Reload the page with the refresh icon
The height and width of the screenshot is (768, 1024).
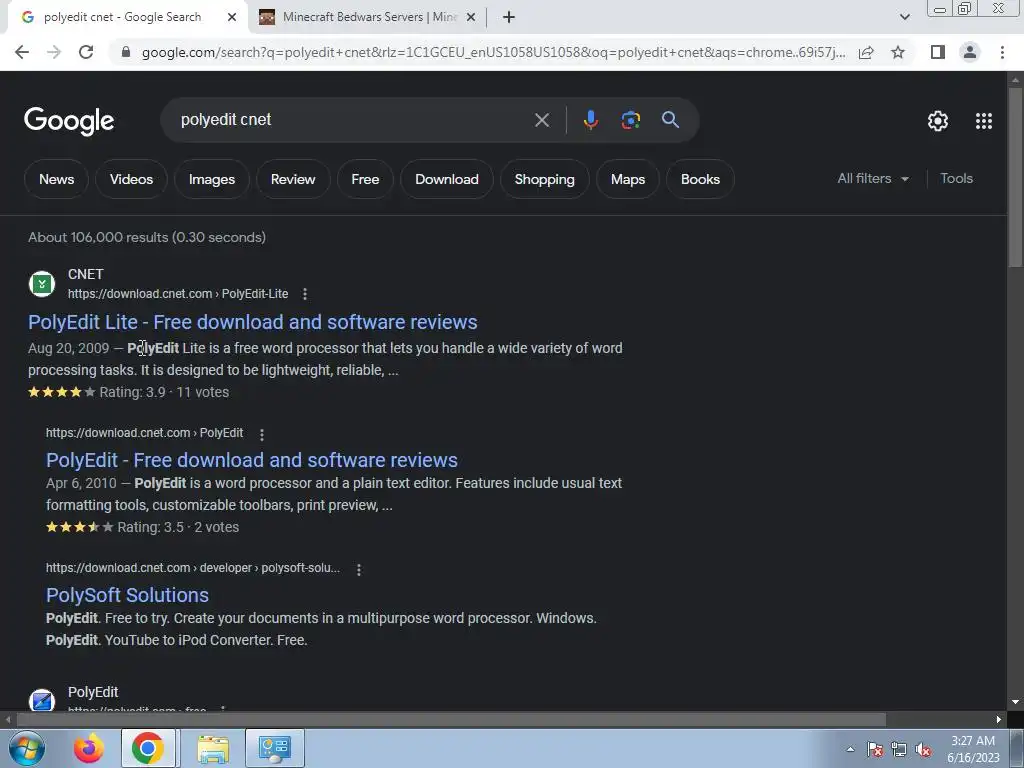[86, 52]
